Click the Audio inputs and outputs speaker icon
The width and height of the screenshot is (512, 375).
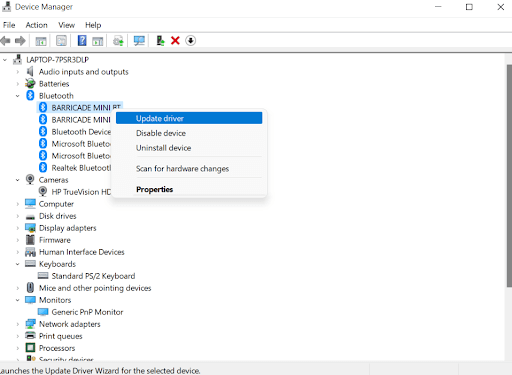pyautogui.click(x=30, y=71)
